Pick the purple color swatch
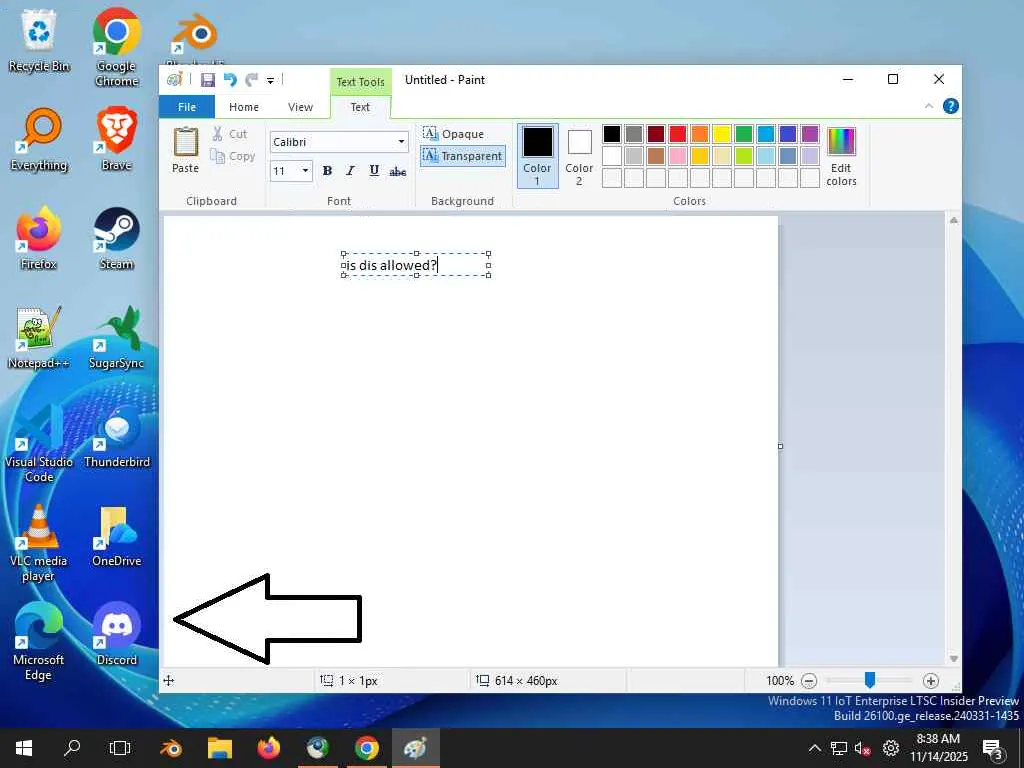Viewport: 1024px width, 768px height. coord(810,134)
